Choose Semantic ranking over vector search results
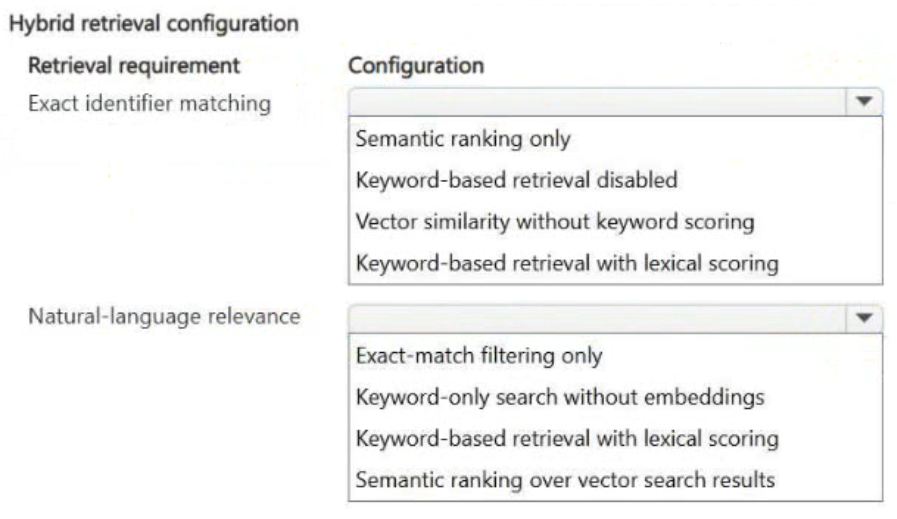The image size is (897, 519). click(x=565, y=480)
